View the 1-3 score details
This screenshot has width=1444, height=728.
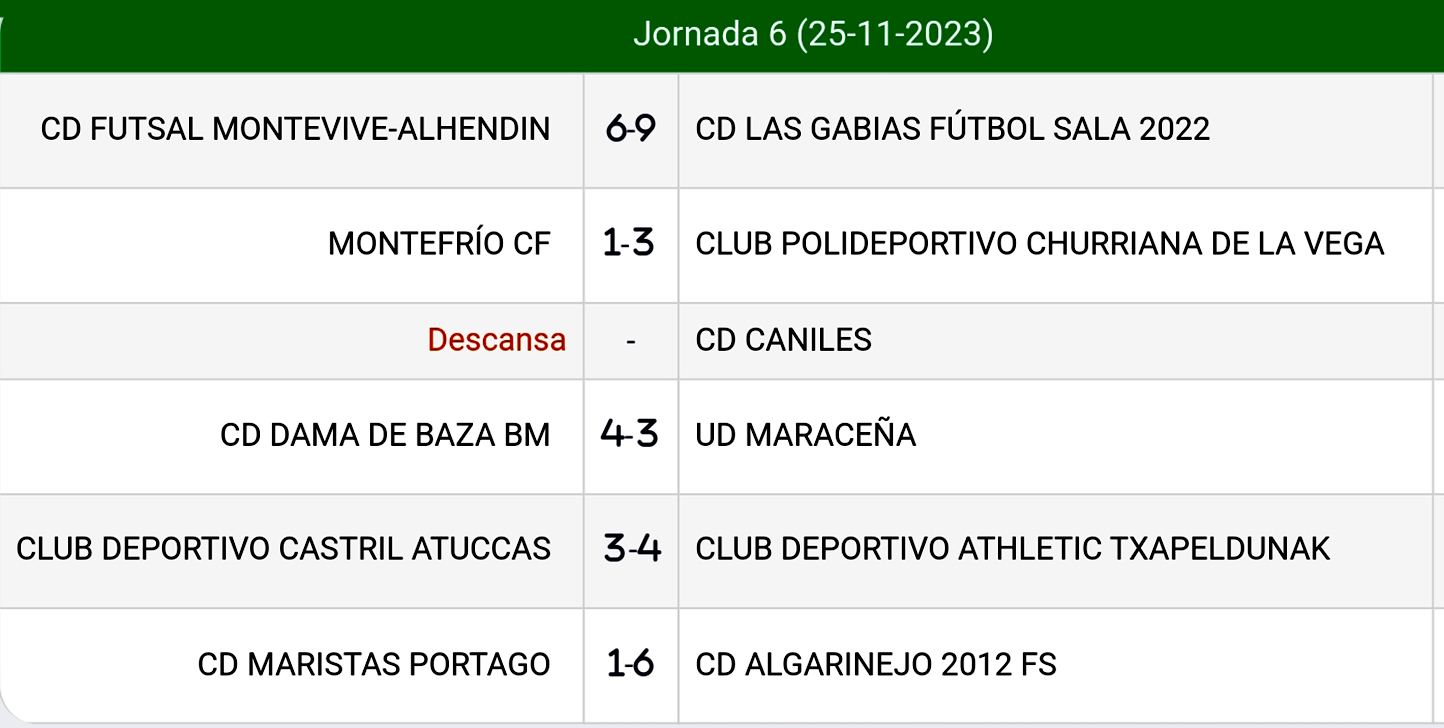630,244
